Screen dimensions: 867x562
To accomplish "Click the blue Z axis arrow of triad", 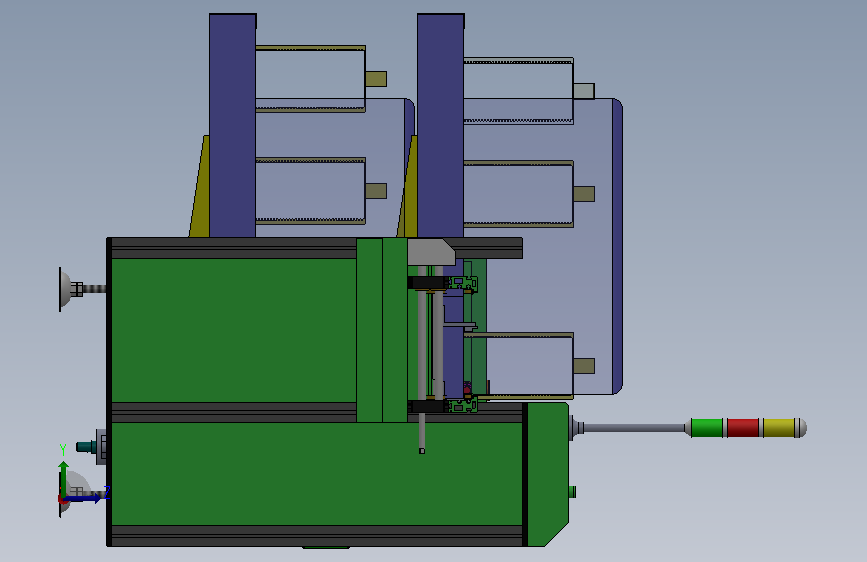I will click(x=83, y=498).
